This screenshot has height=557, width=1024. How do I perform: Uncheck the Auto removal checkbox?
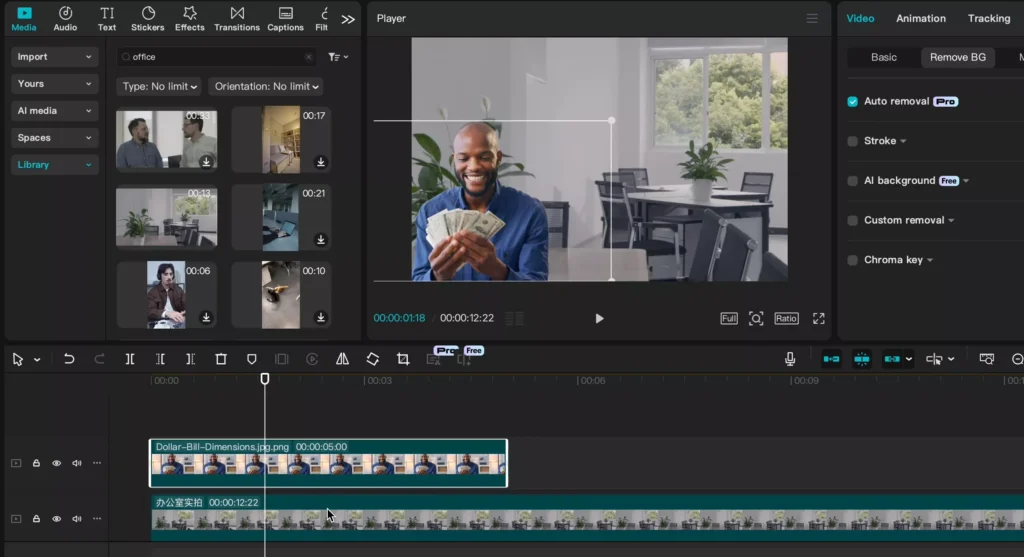[852, 101]
